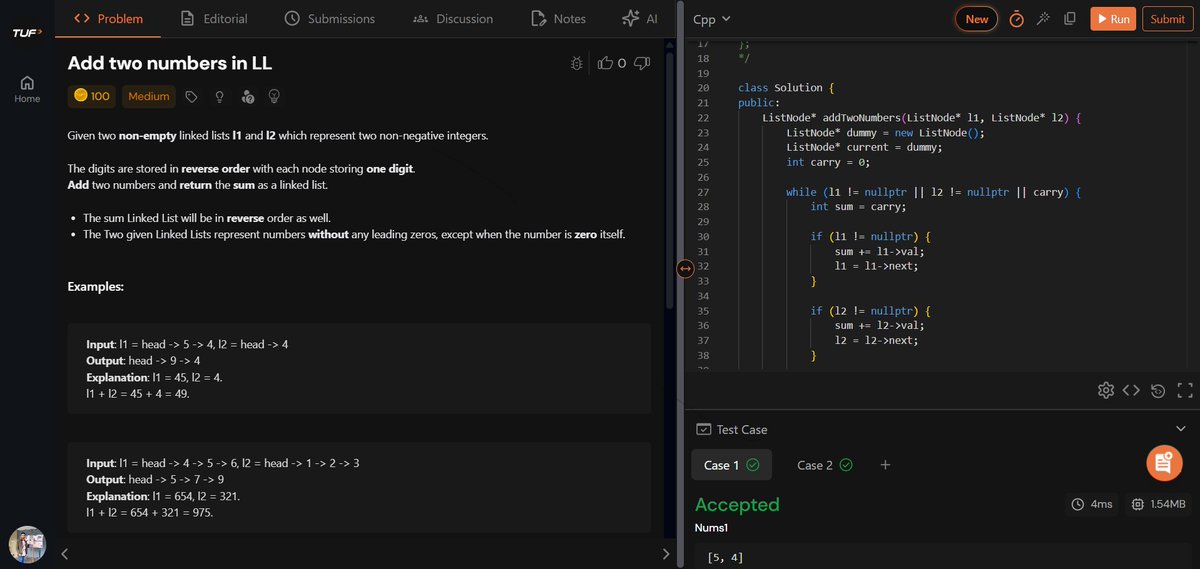This screenshot has height=569, width=1200.
Task: Click the 'Accepted' result text
Action: [737, 505]
